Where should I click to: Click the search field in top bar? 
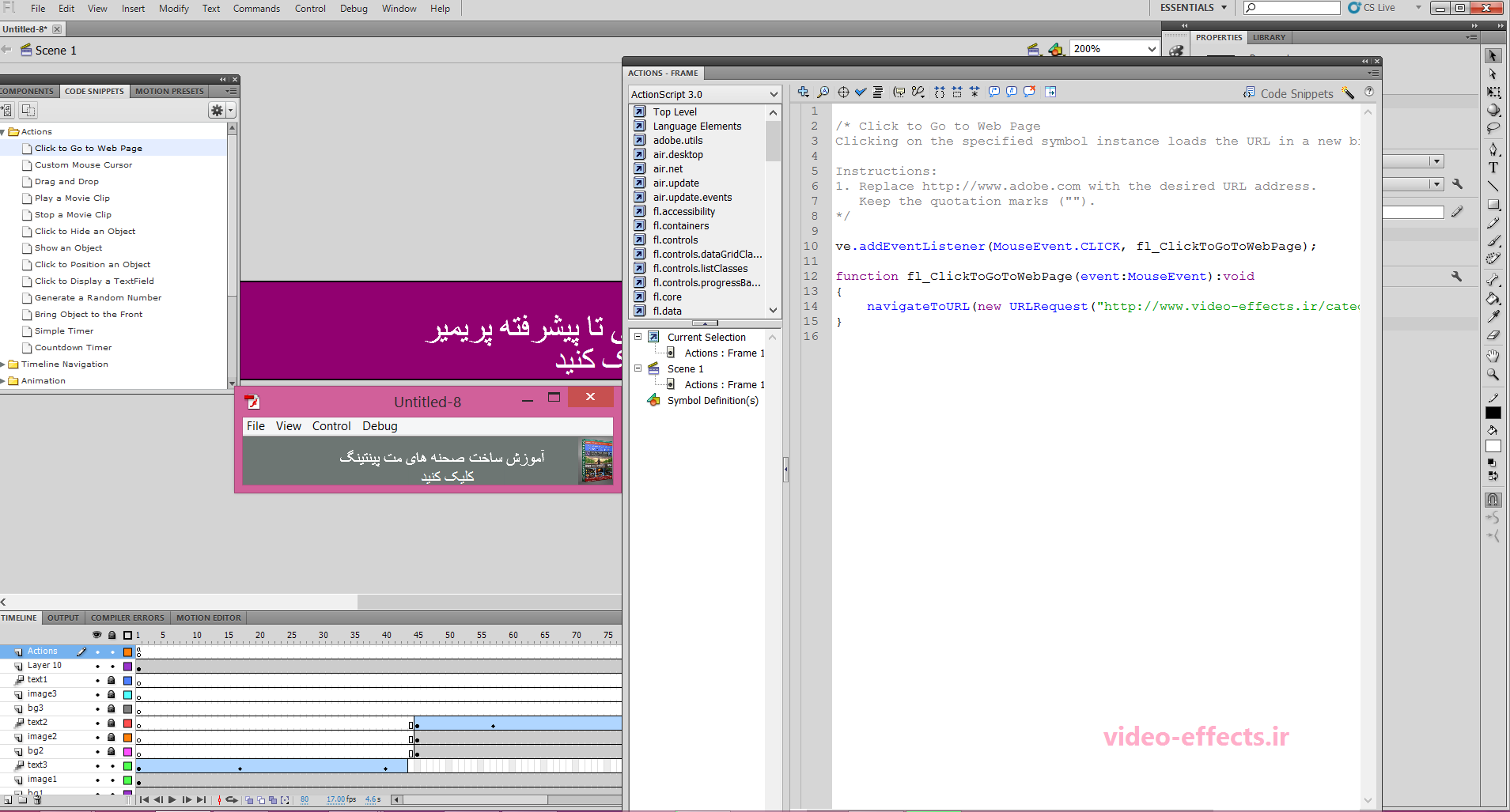click(x=1292, y=8)
